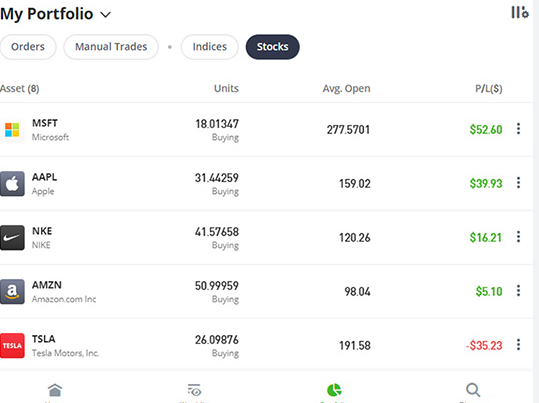The height and width of the screenshot is (403, 539).
Task: Click AMZN profit value $5.10
Action: 489,292
